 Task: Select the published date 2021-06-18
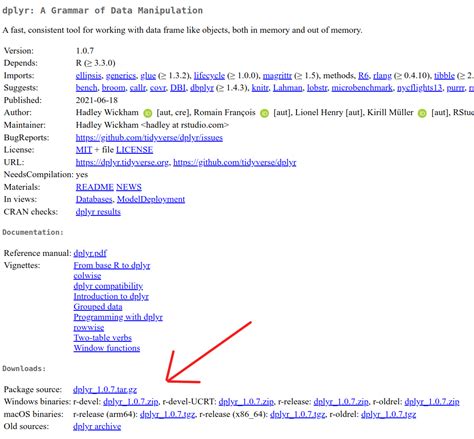click(97, 100)
